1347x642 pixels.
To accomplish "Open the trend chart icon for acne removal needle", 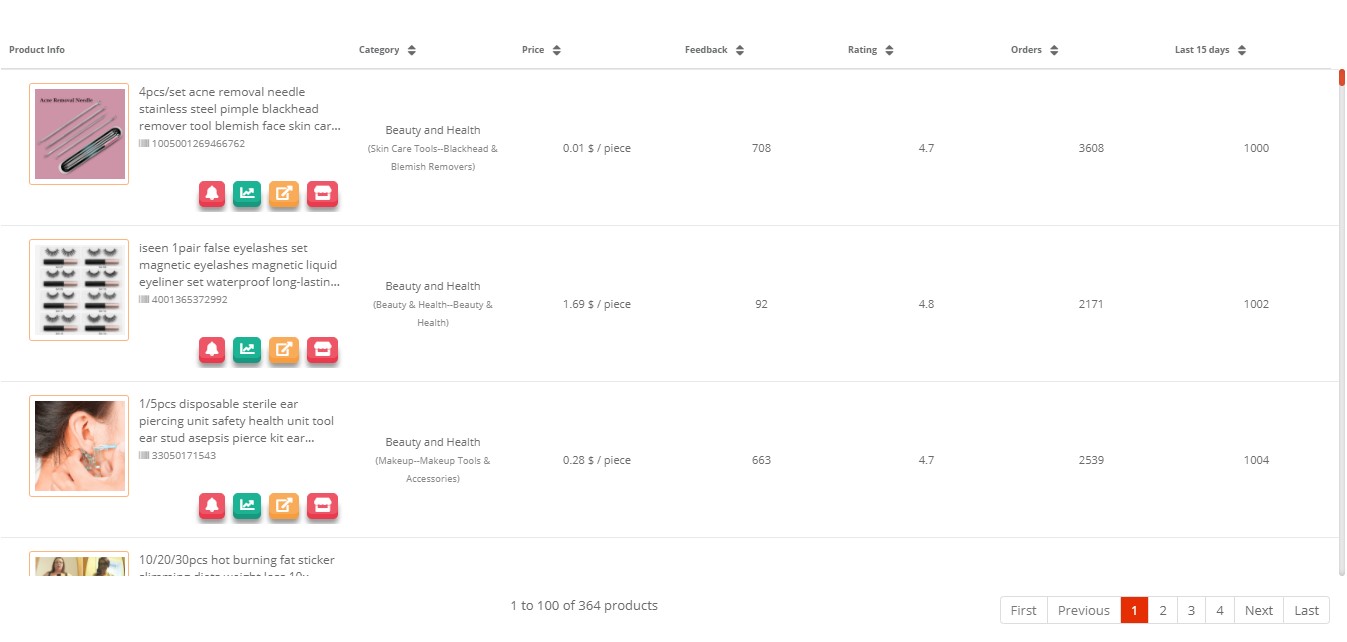I will (247, 195).
